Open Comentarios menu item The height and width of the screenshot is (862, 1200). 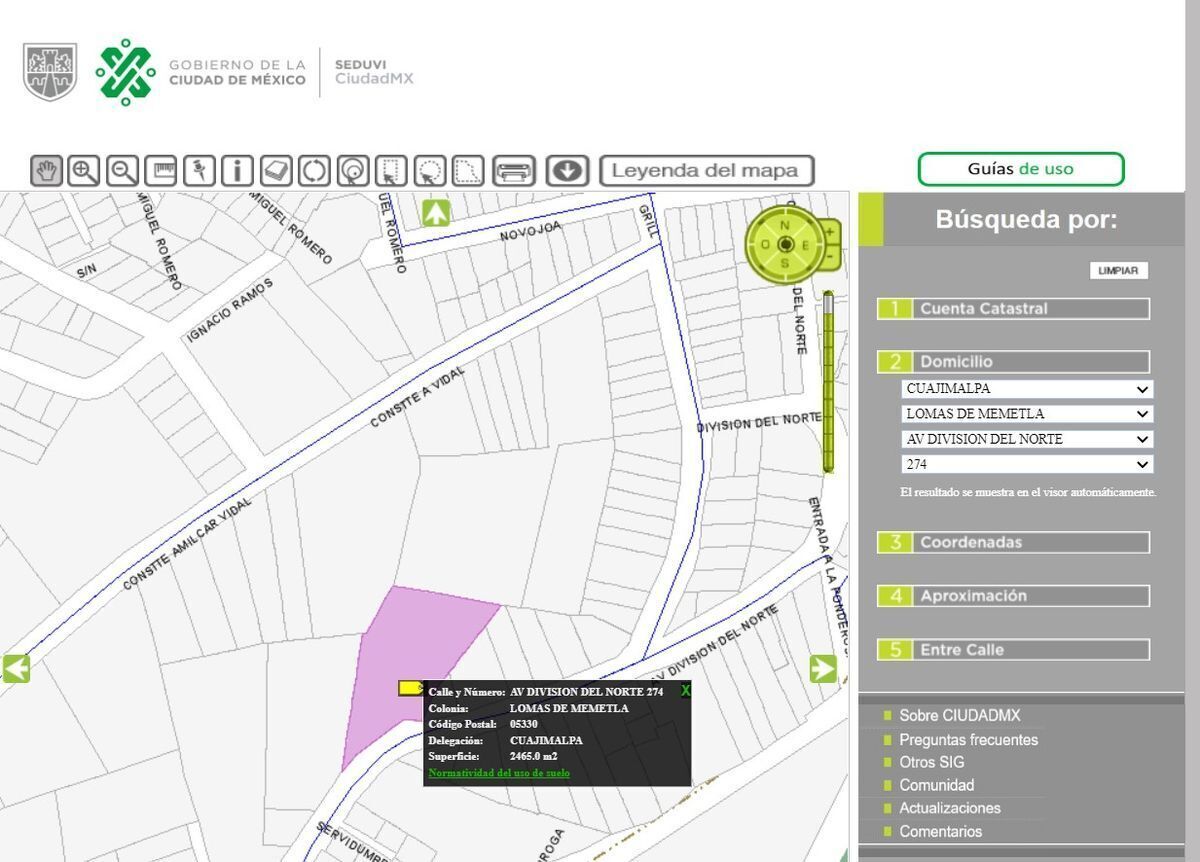[940, 831]
